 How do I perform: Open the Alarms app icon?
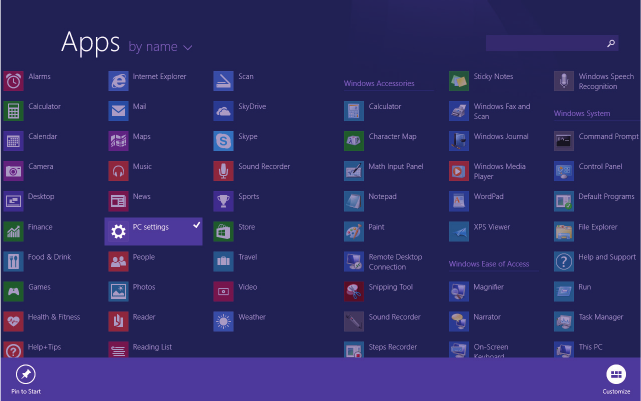pyautogui.click(x=13, y=81)
